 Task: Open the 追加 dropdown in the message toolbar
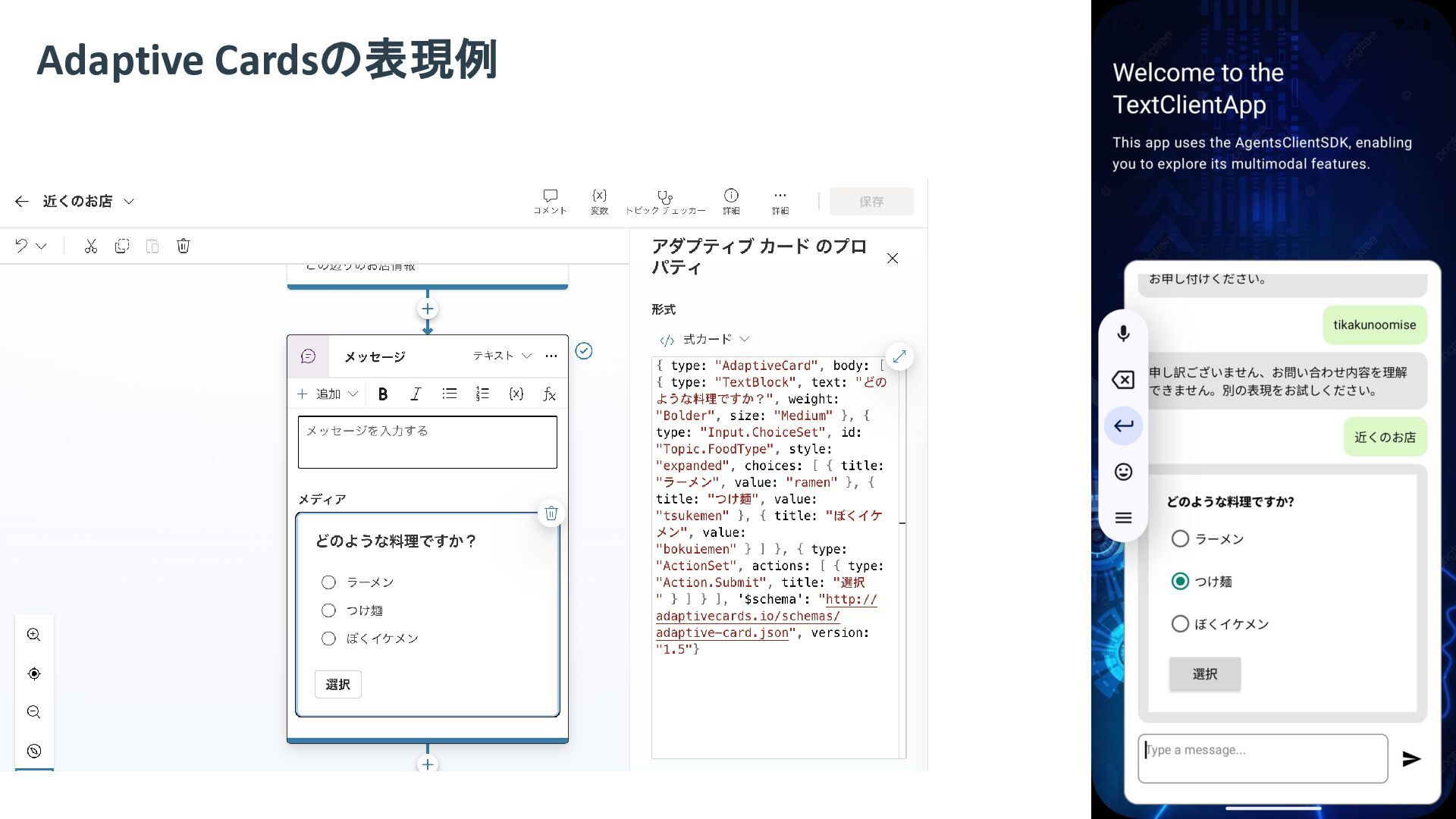[328, 394]
